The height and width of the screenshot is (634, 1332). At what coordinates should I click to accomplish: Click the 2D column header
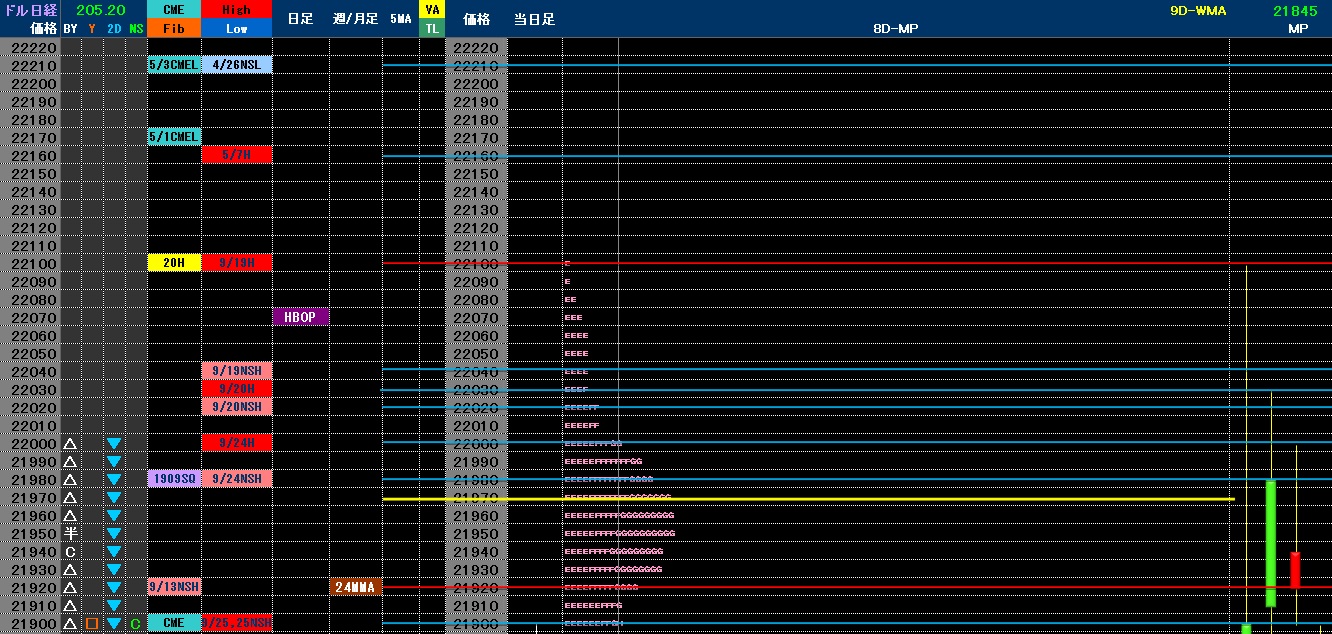point(114,29)
